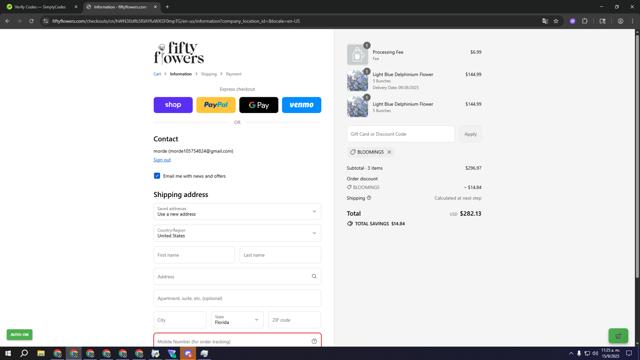The height and width of the screenshot is (360, 640).
Task: Click the Sign out link under Contact
Action: pyautogui.click(x=162, y=160)
